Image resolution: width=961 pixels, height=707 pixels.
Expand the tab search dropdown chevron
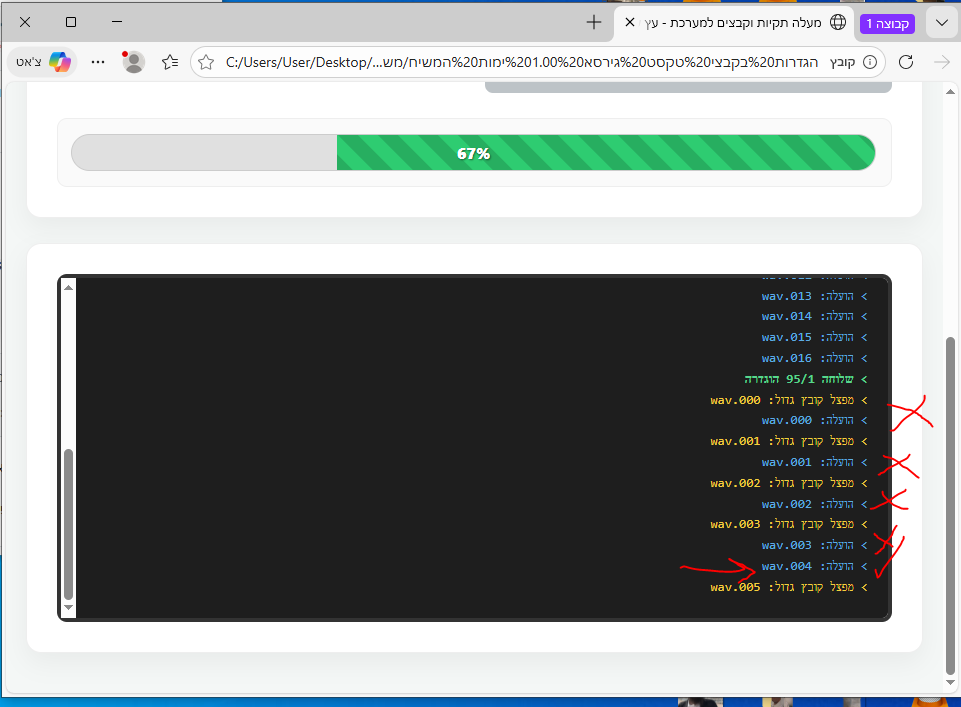pyautogui.click(x=941, y=22)
